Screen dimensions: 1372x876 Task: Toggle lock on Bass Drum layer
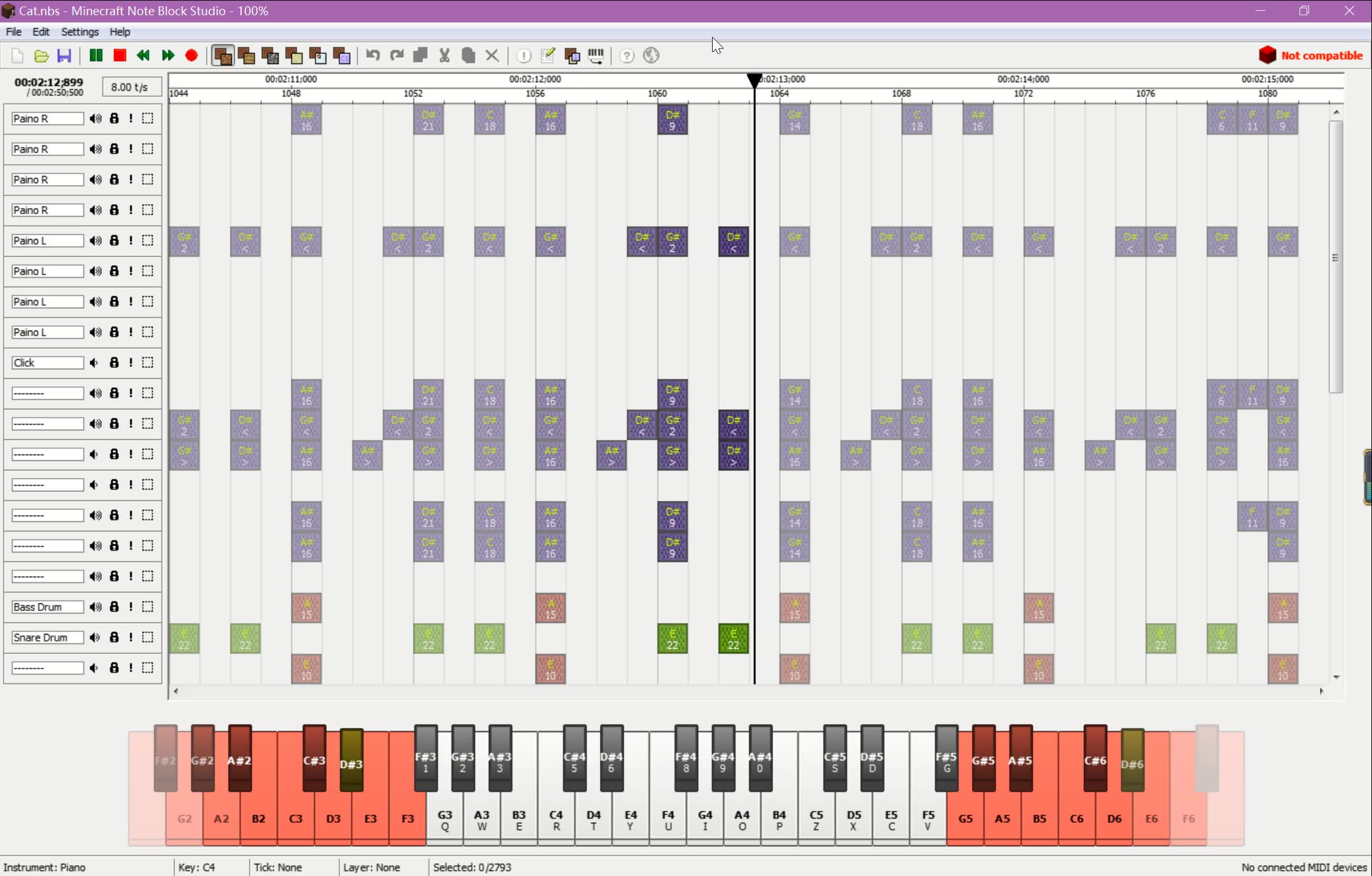(x=114, y=606)
